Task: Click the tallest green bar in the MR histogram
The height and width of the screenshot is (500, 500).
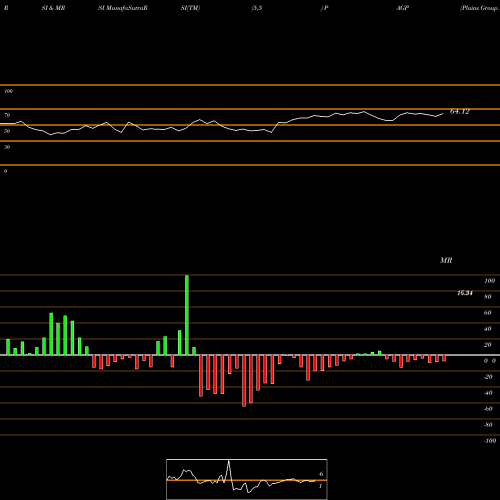Action: 187,315
